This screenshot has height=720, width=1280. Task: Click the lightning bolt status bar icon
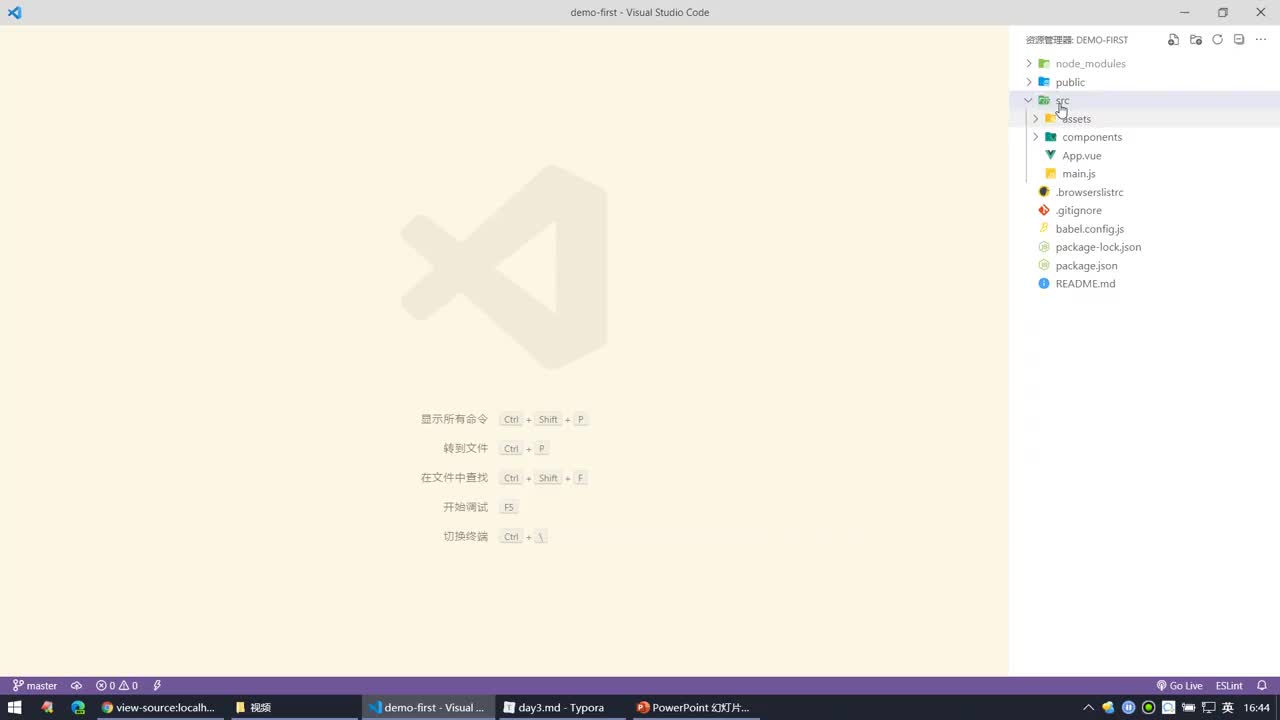[x=157, y=686]
